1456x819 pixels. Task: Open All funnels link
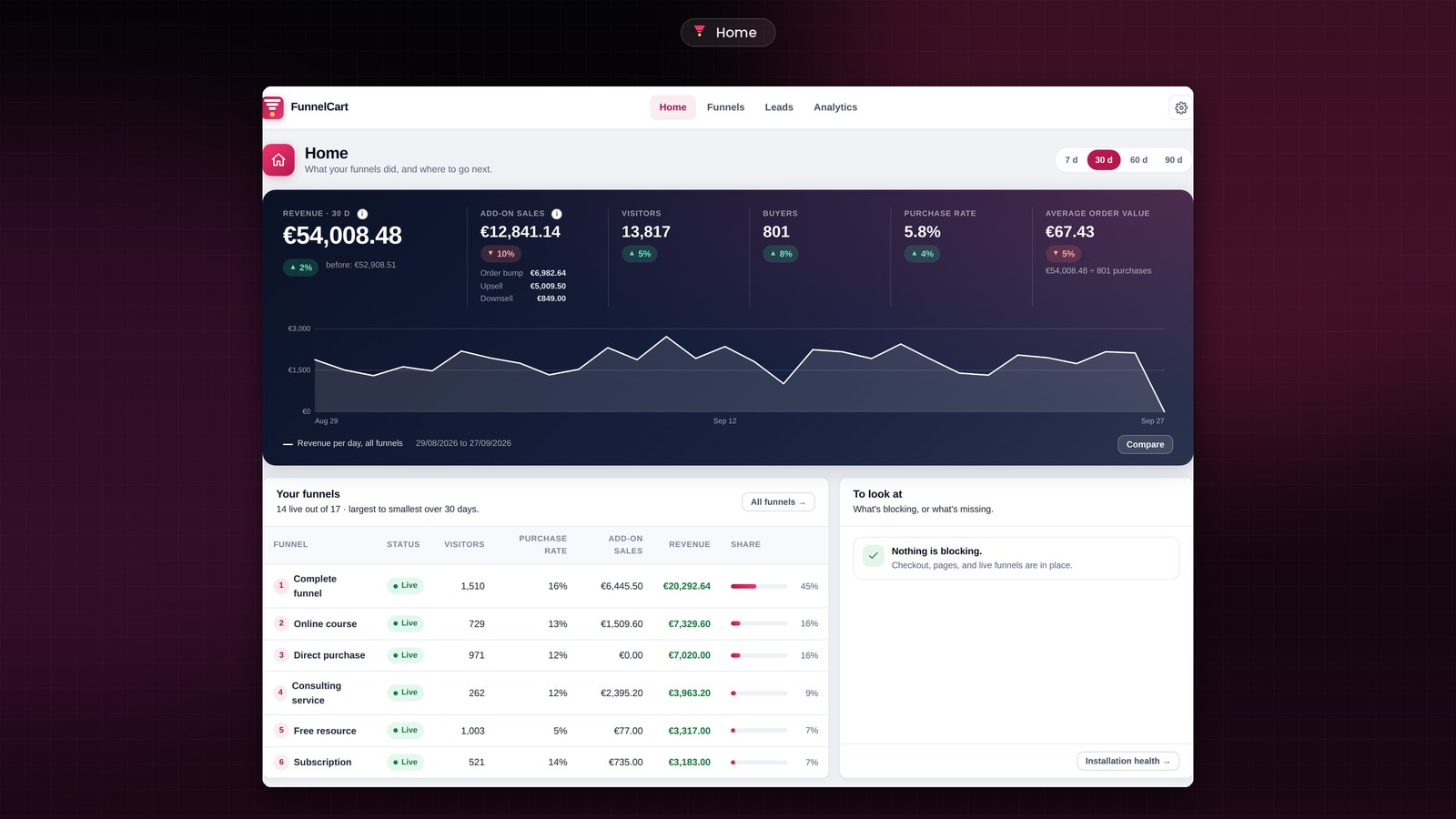(778, 502)
